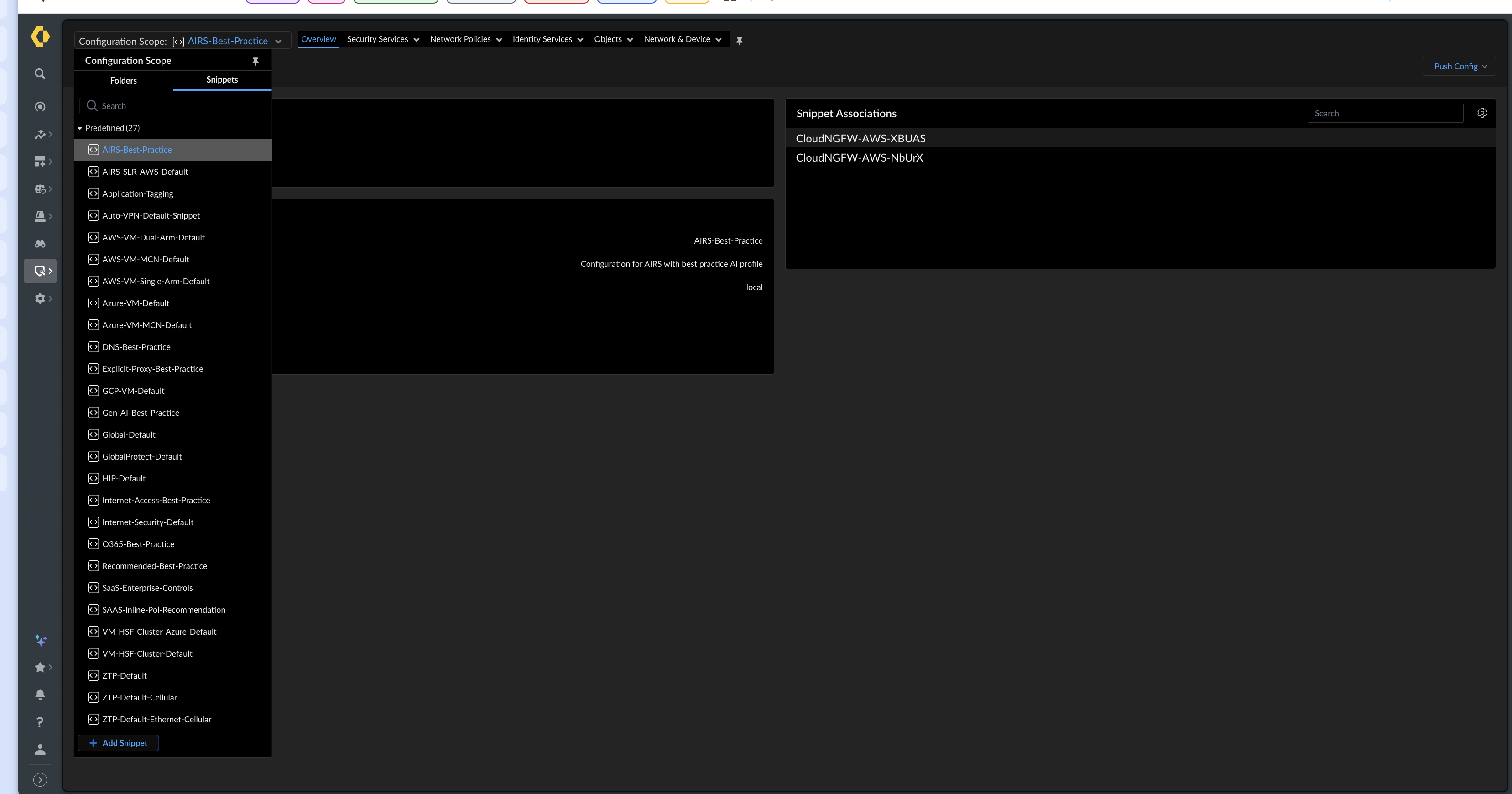1512x794 pixels.
Task: Select the SaaS-Enterprise-Controls snippet
Action: point(173,588)
